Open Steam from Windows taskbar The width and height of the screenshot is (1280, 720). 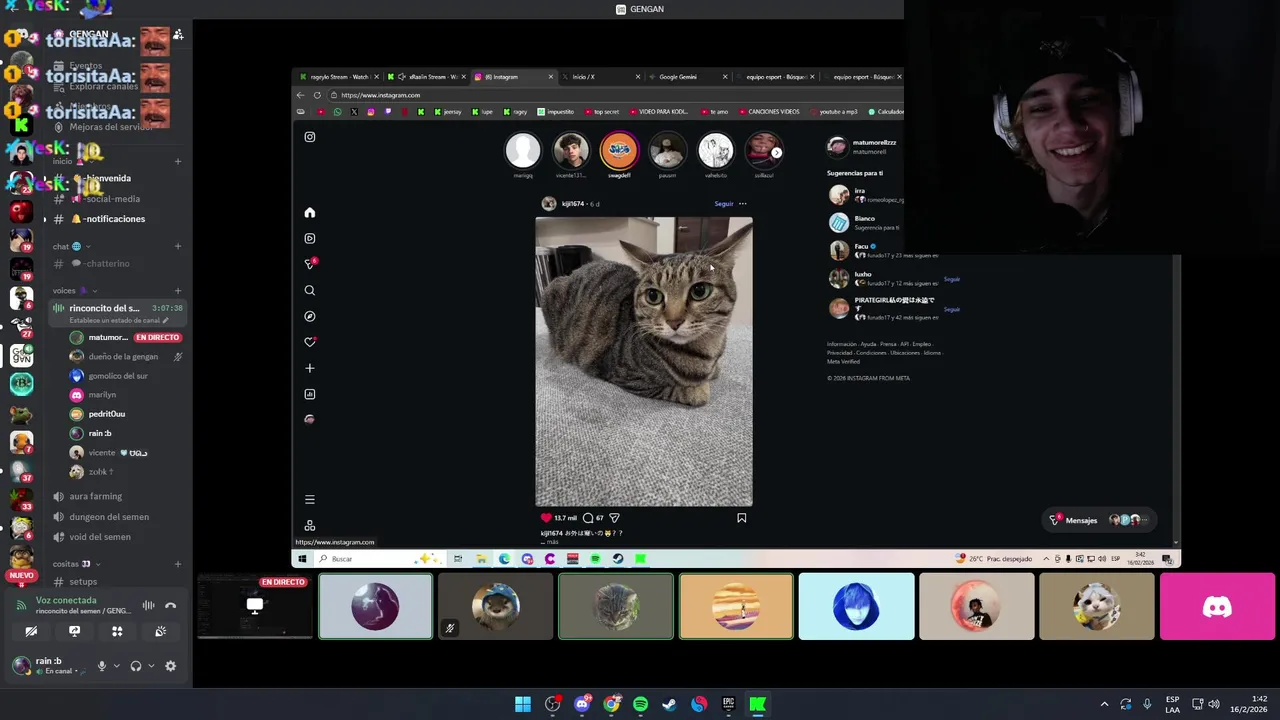[x=669, y=704]
